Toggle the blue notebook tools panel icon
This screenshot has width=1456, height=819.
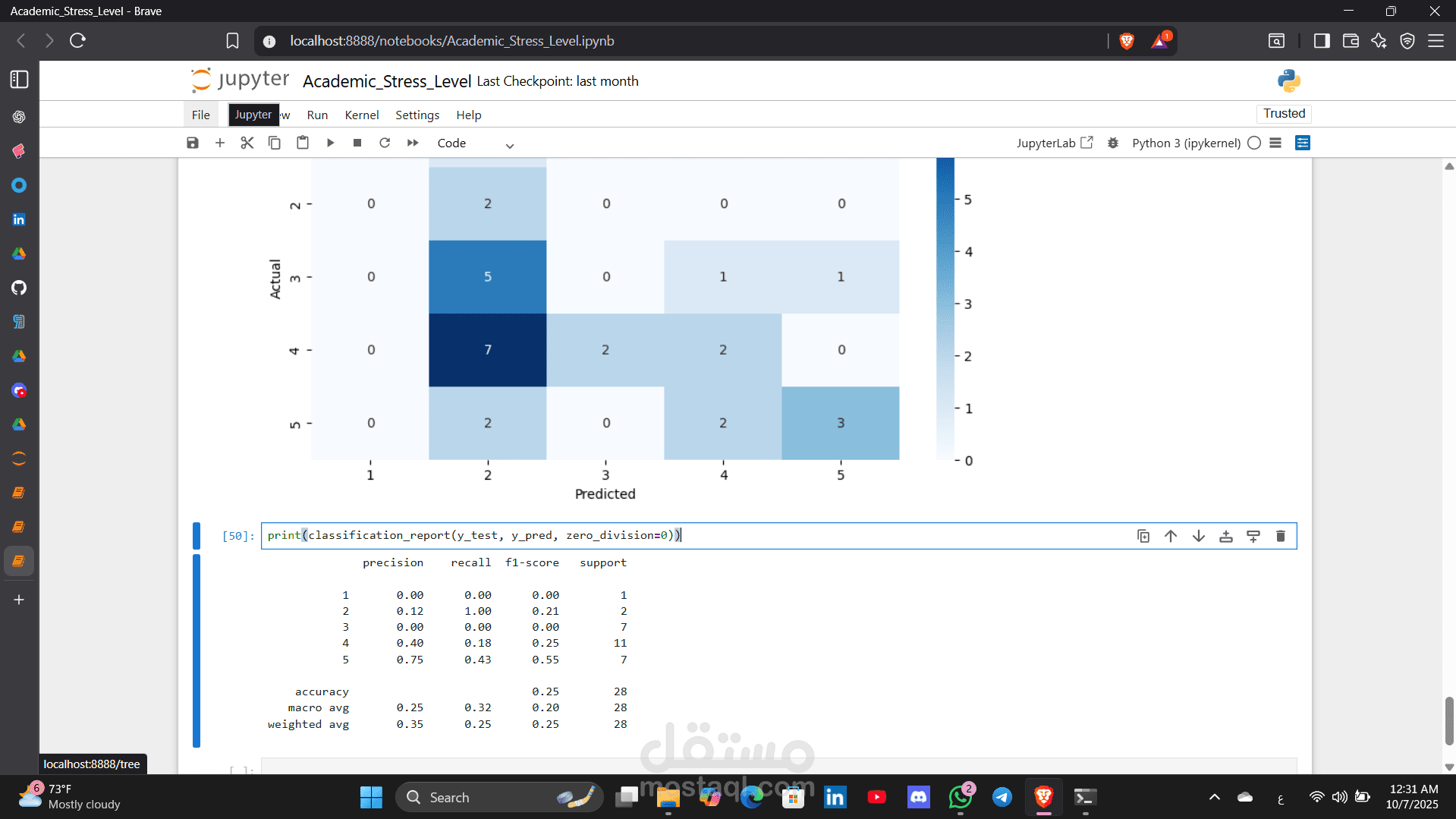click(x=1303, y=143)
